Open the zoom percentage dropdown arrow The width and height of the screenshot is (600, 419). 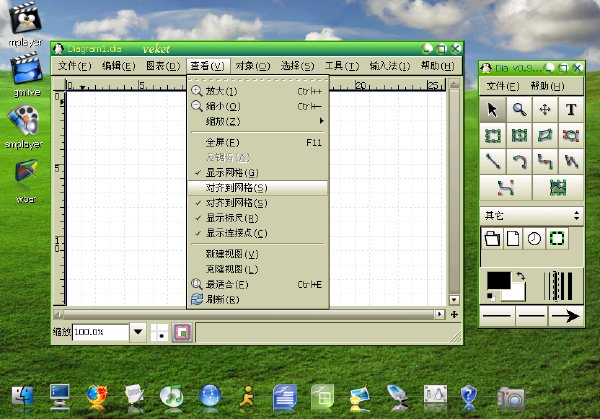(x=138, y=331)
